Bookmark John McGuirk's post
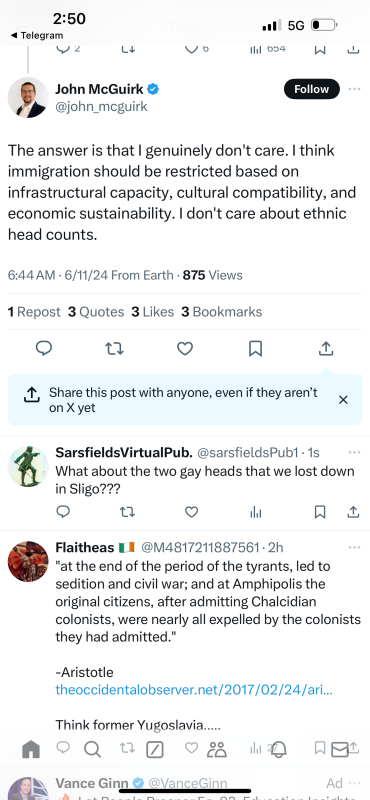 click(x=255, y=348)
